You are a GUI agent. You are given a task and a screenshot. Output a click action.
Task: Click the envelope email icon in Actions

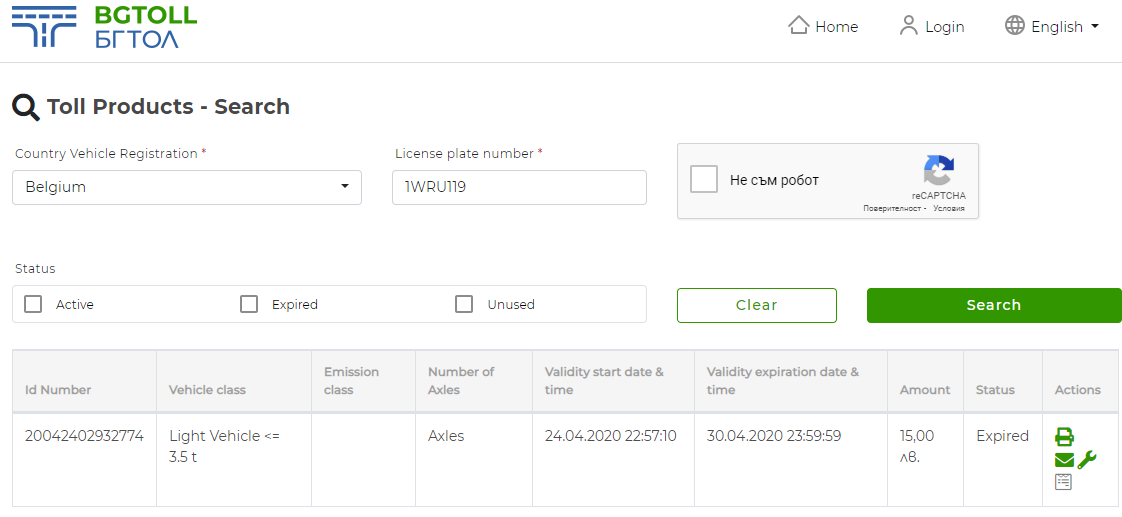tap(1064, 460)
